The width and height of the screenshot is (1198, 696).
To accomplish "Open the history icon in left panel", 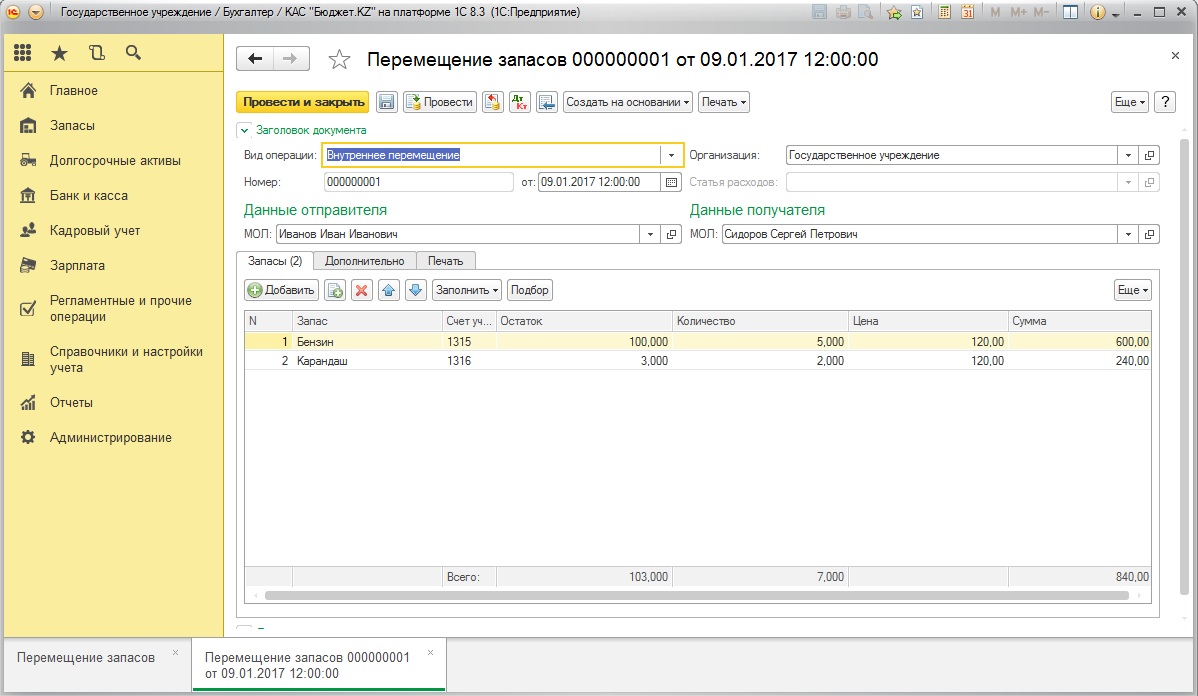I will [x=96, y=53].
